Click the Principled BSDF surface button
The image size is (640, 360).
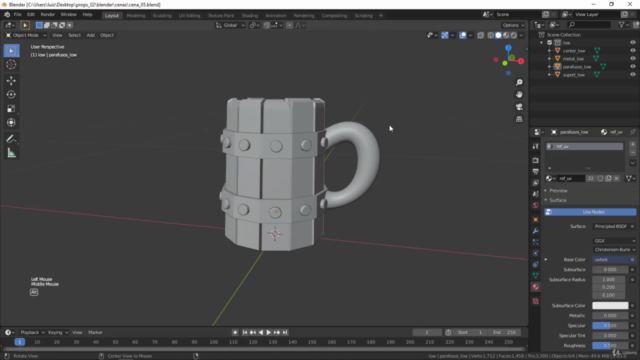[611, 227]
